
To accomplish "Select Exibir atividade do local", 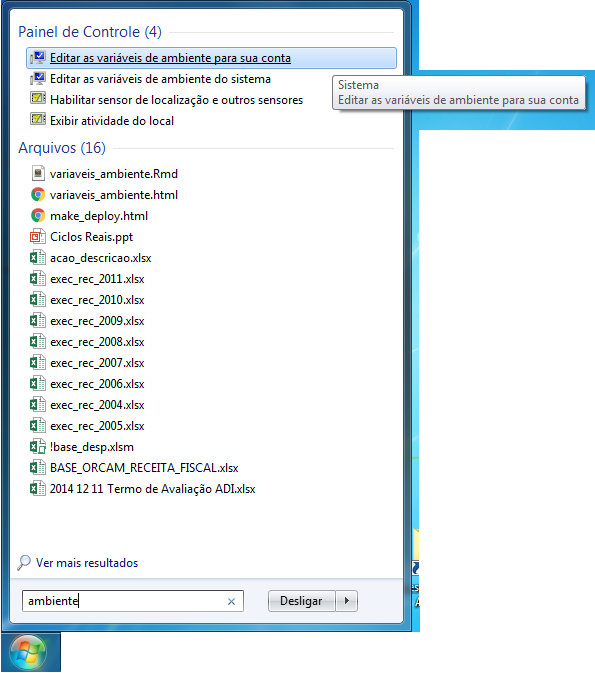I will 112,121.
